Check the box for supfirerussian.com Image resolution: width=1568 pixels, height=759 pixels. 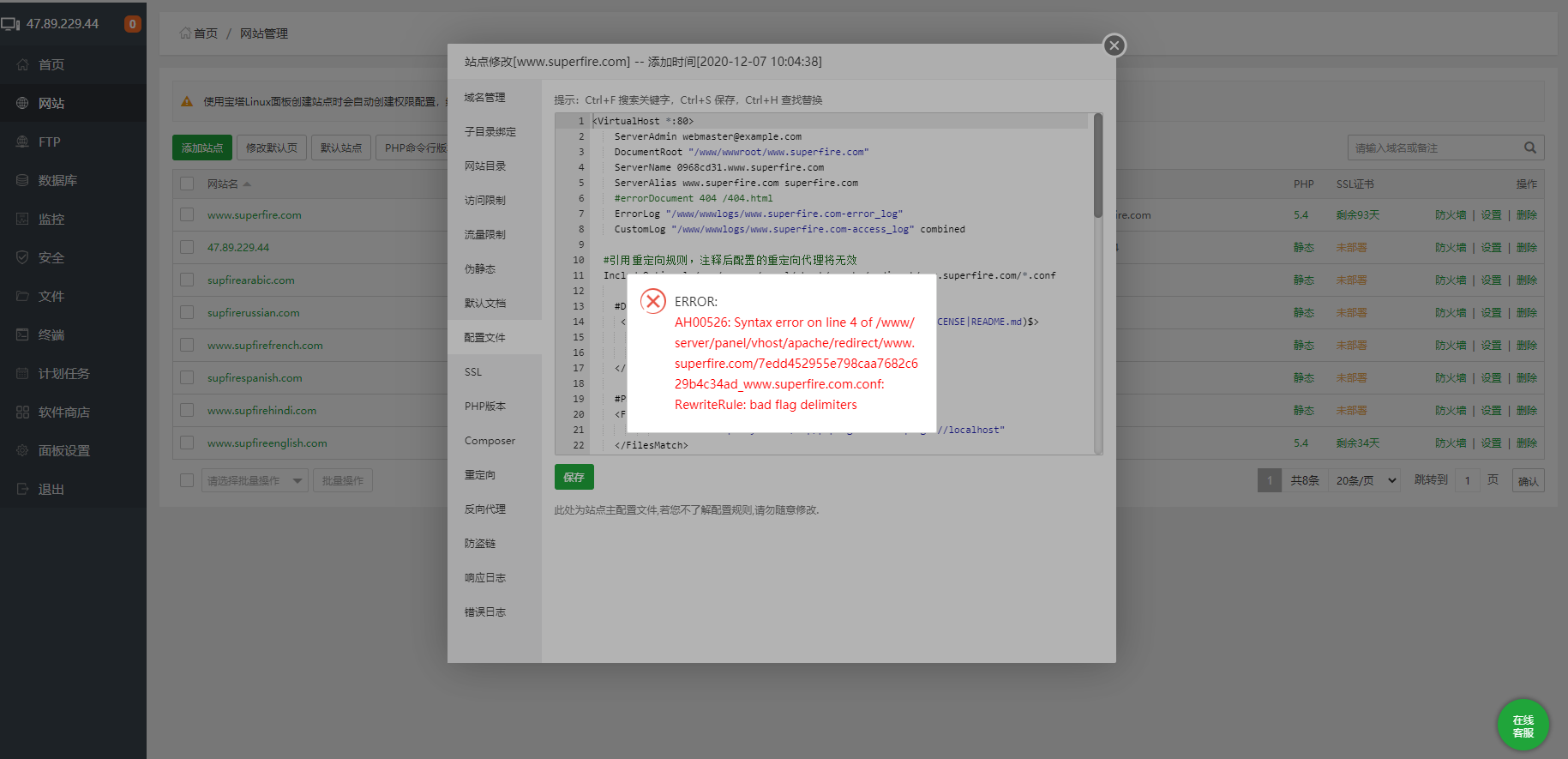coord(187,312)
